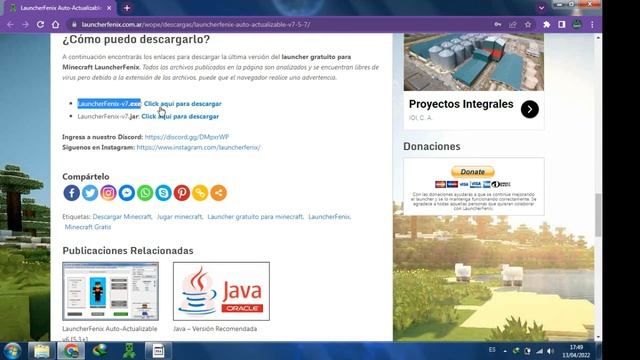Share via Skype
Image resolution: width=640 pixels, height=360 pixels.
pos(163,193)
